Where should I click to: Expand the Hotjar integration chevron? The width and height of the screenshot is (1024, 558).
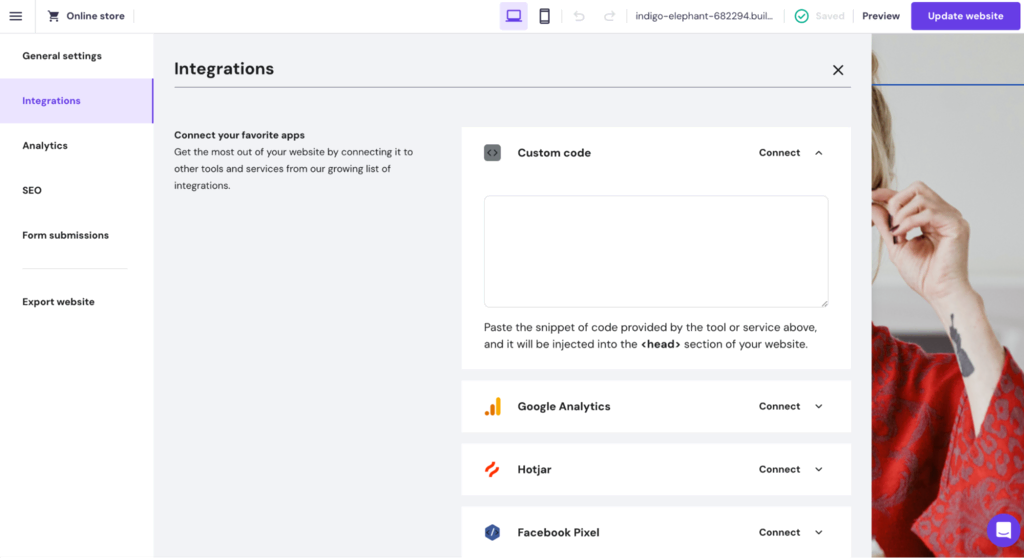pyautogui.click(x=819, y=469)
